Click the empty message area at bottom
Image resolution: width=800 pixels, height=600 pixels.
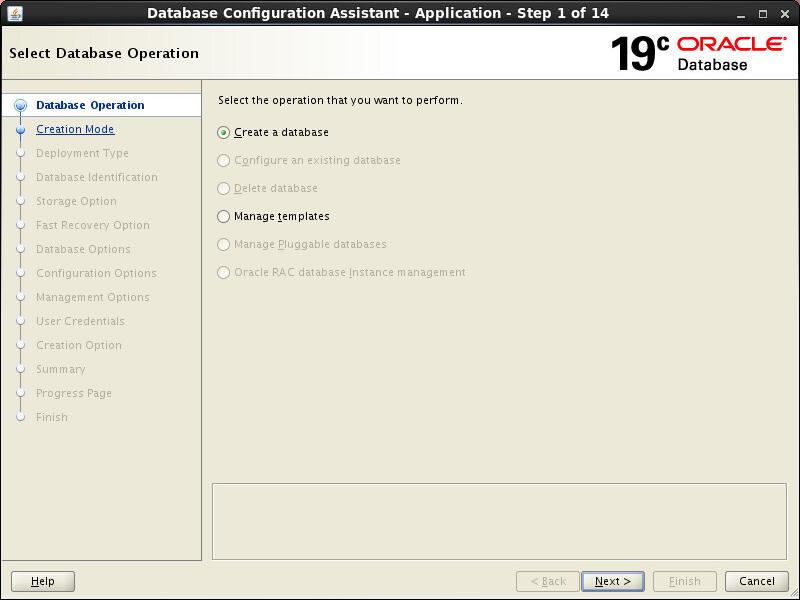[499, 521]
